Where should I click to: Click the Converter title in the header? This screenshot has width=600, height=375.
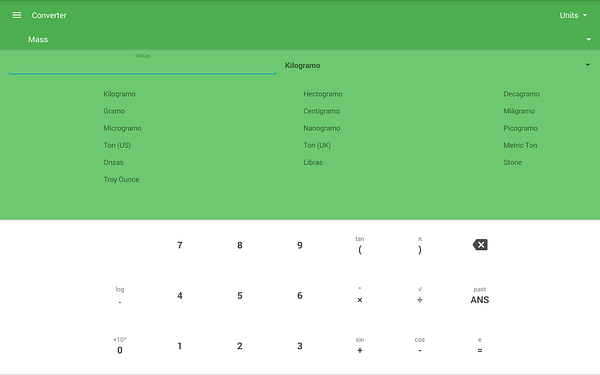(x=49, y=15)
